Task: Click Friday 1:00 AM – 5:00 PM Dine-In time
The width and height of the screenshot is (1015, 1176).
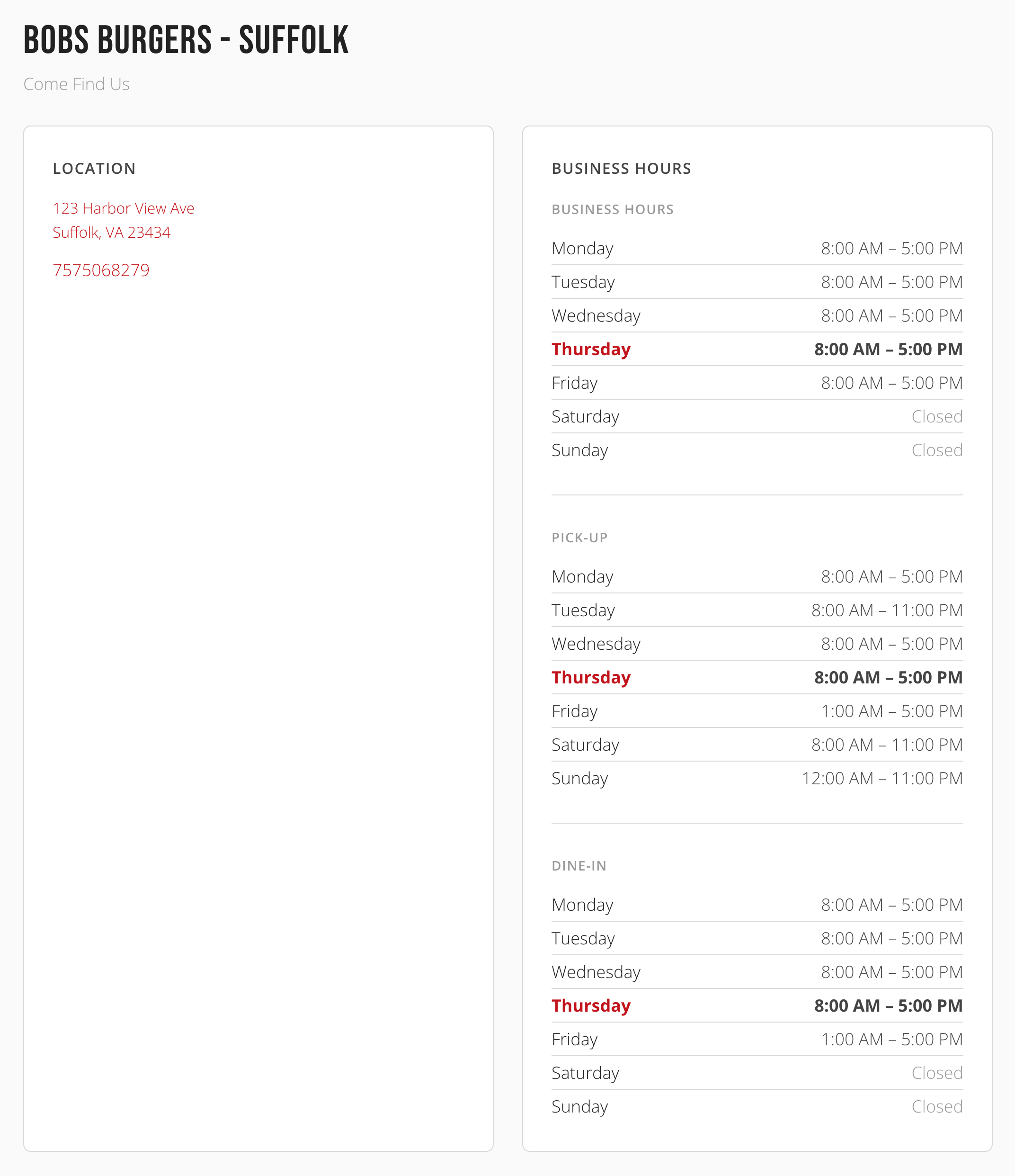Action: pyautogui.click(x=892, y=1039)
